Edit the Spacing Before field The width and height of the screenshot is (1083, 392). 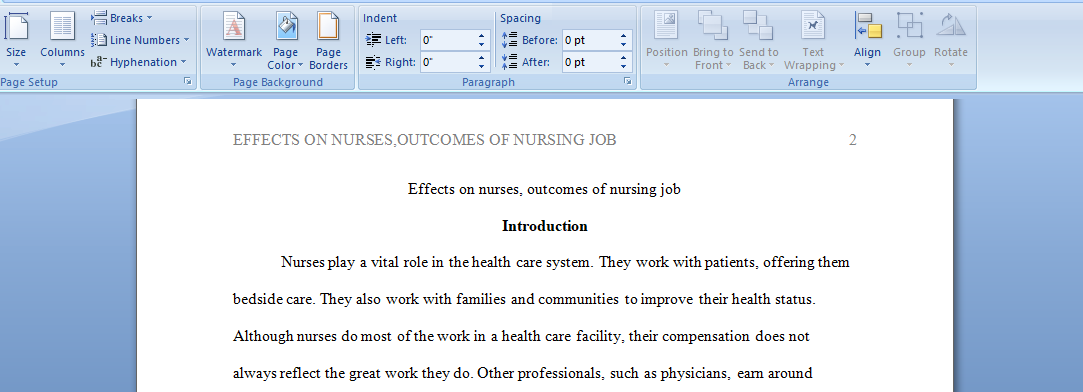[x=589, y=40]
